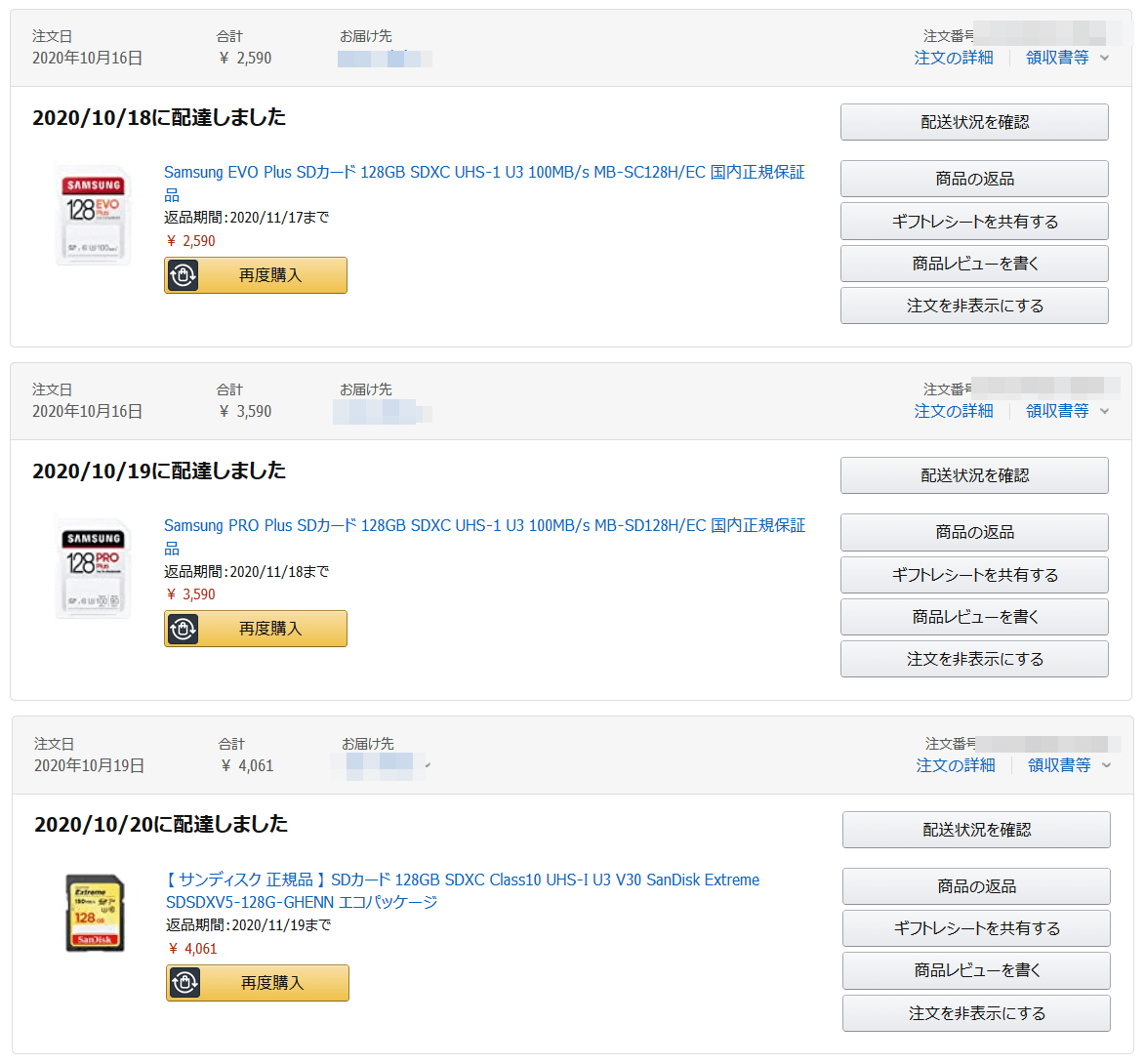This screenshot has height=1064, width=1145.
Task: Click the return period text 2020/11/18まで
Action: tap(279, 572)
